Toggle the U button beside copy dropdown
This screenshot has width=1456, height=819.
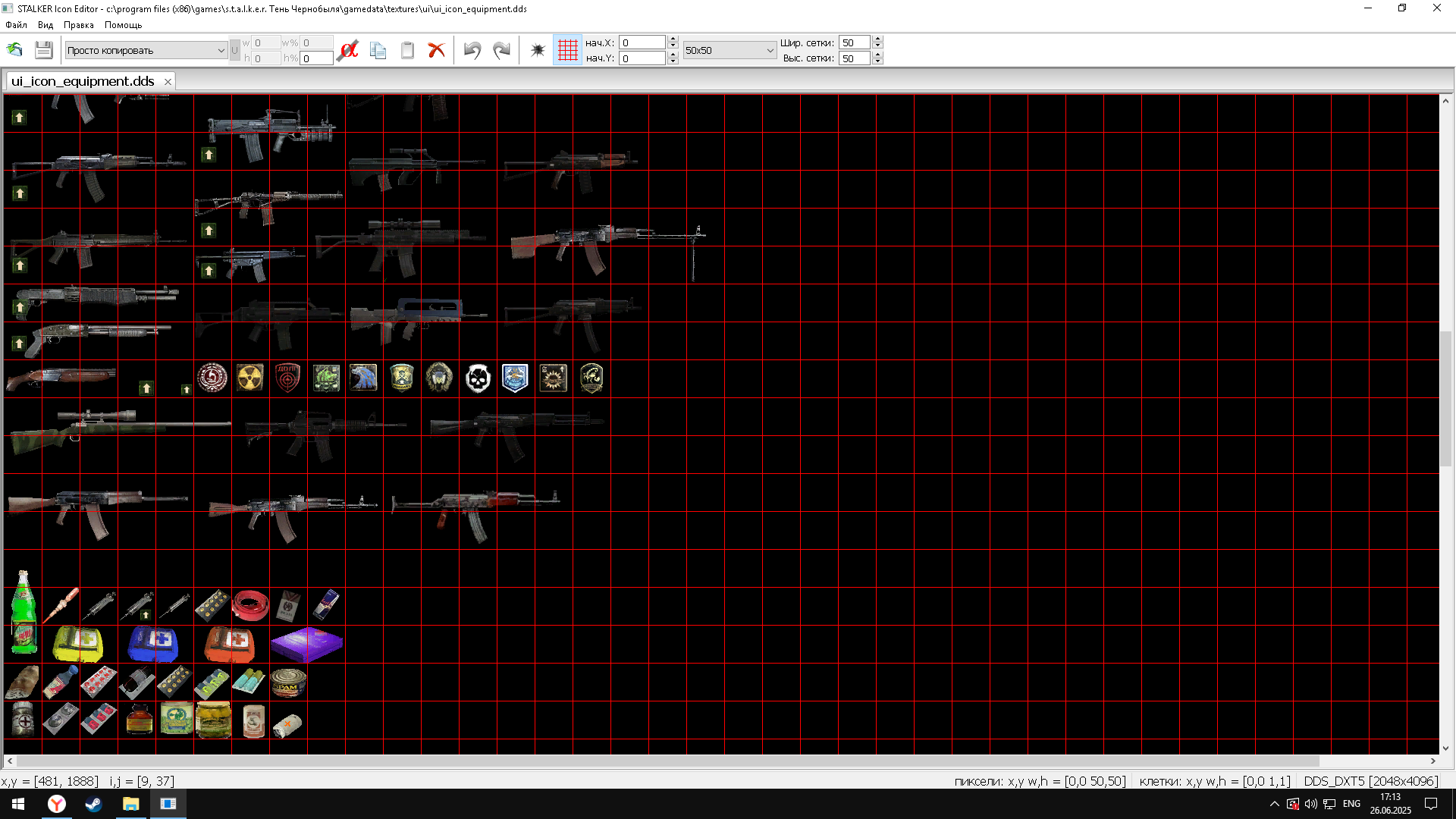[x=234, y=50]
